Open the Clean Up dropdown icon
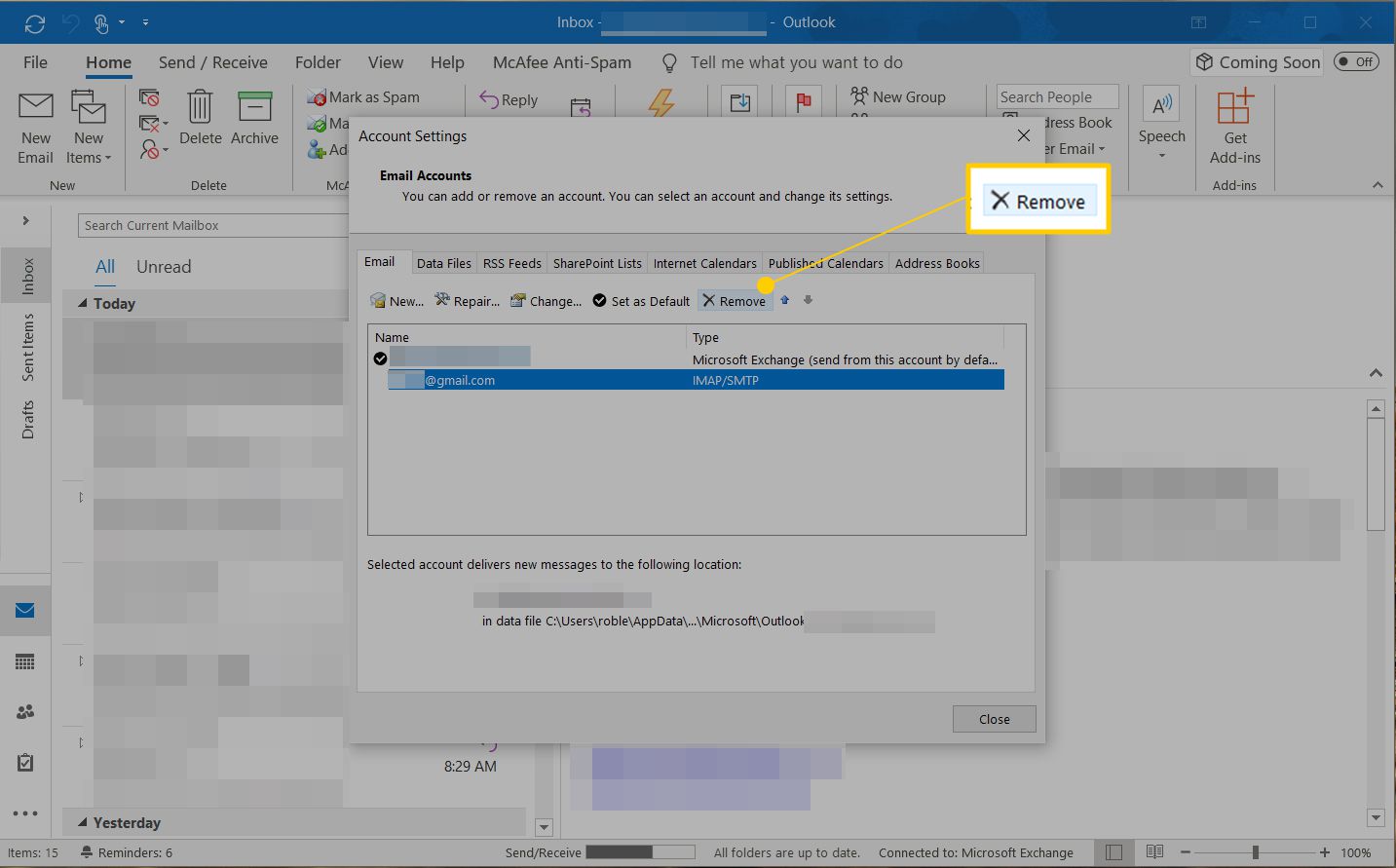The height and width of the screenshot is (868, 1396). 153,124
